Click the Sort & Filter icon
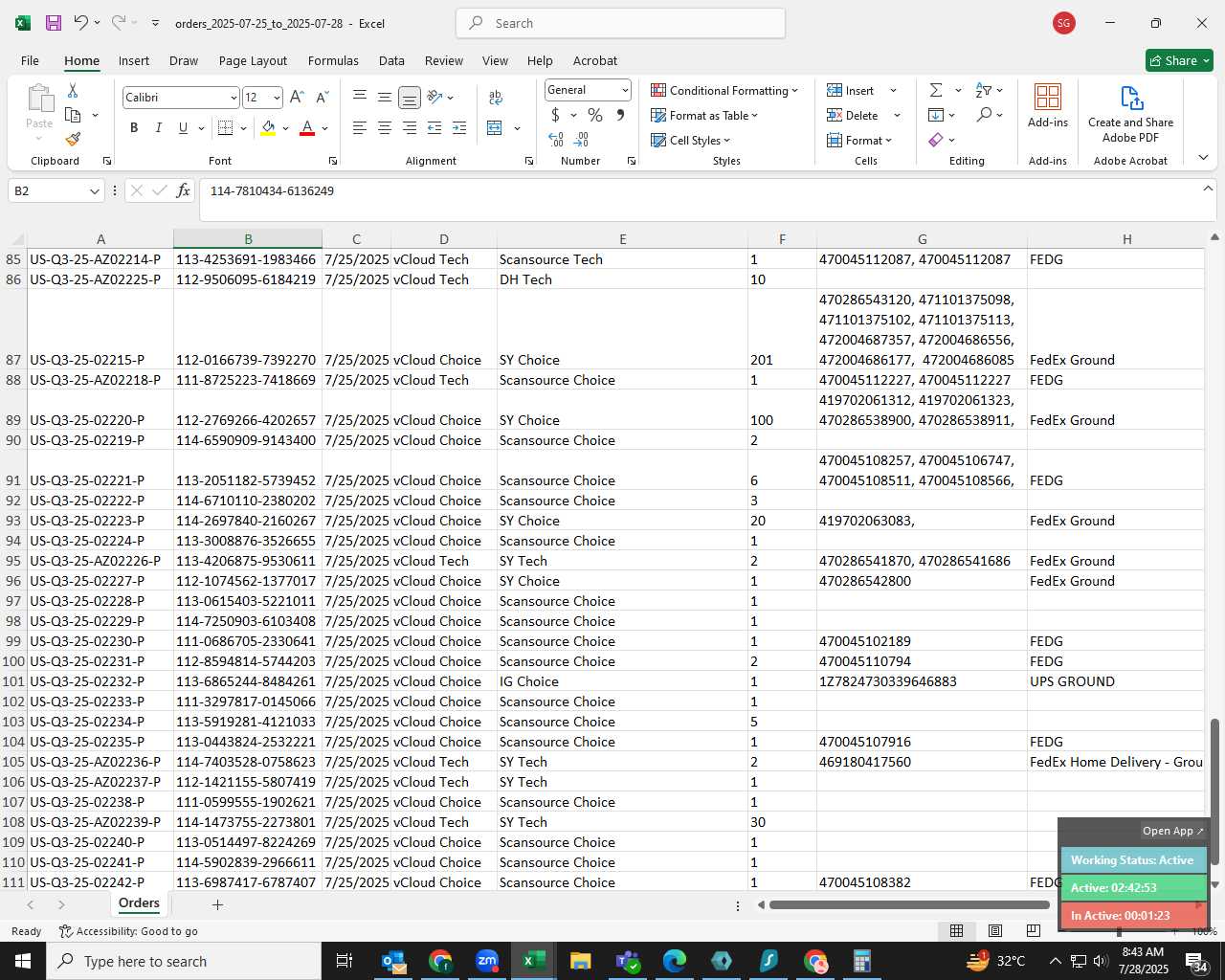1225x980 pixels. (x=984, y=90)
